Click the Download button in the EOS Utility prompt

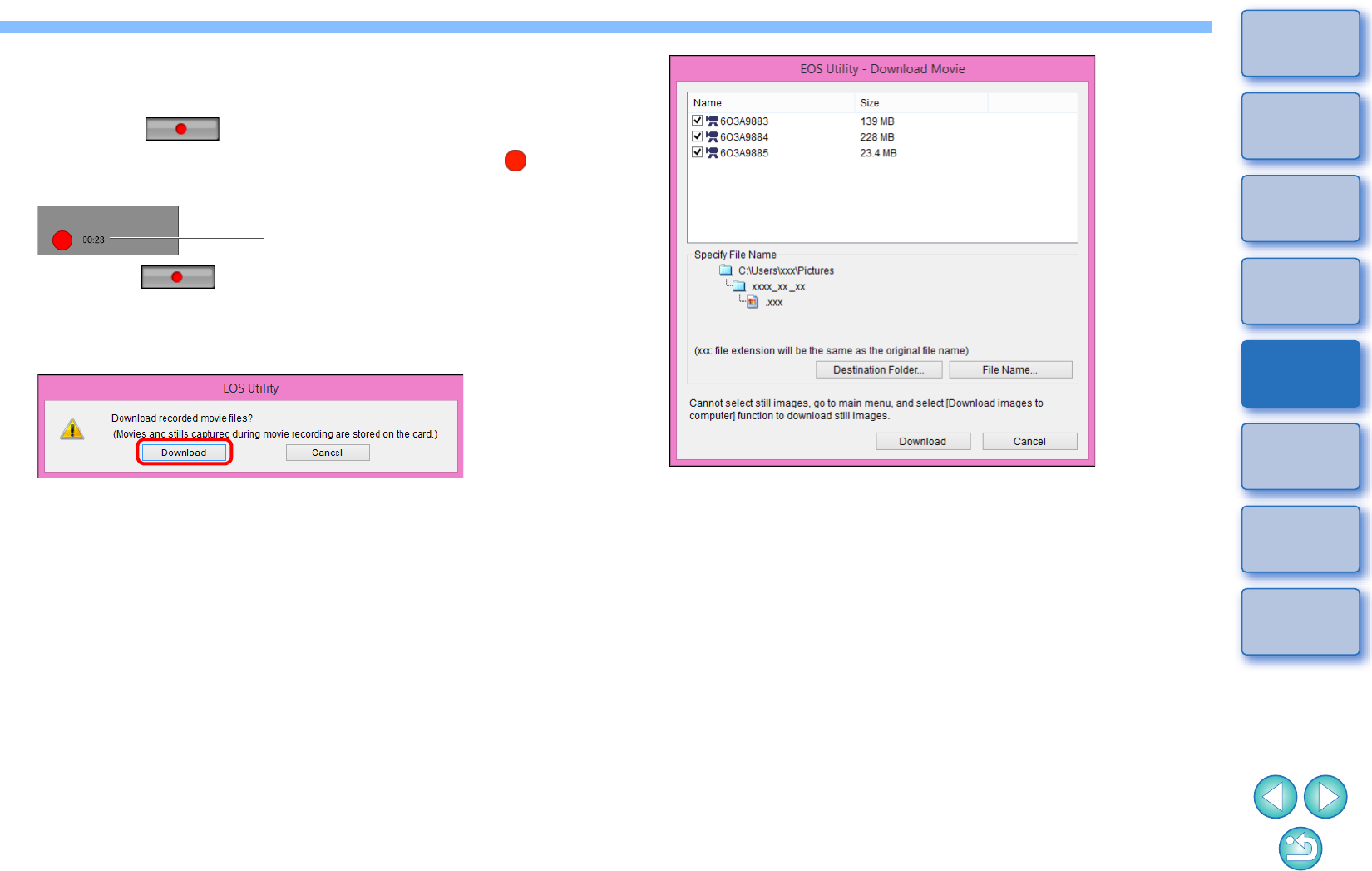184,453
